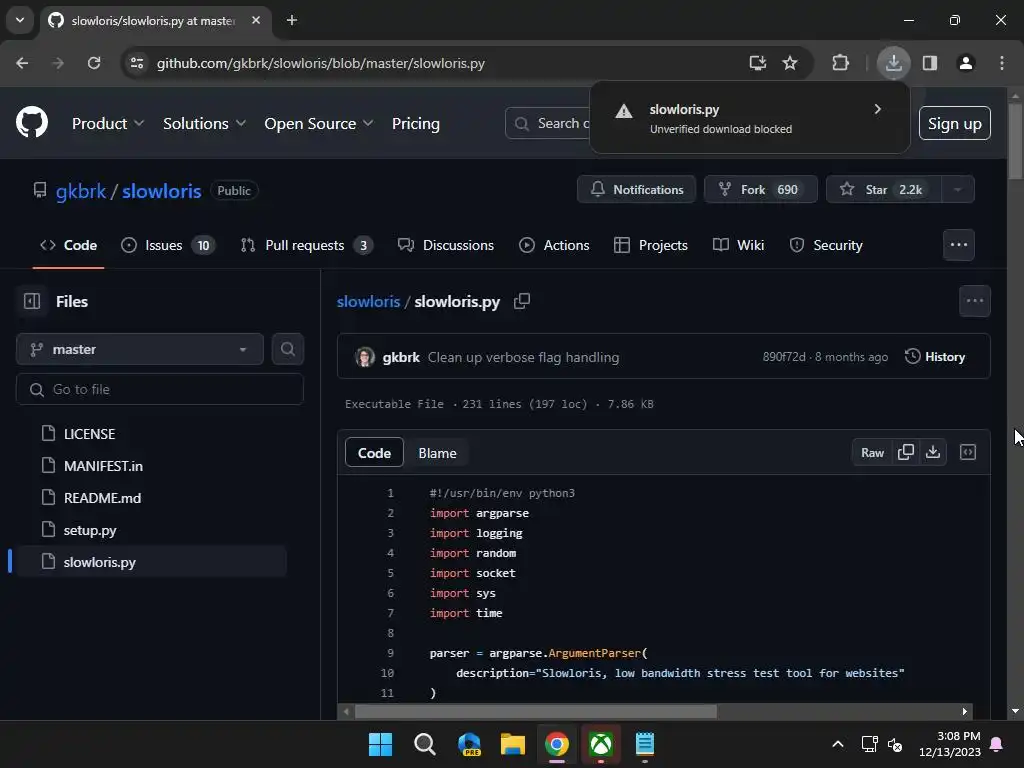Click the horizontal code scrollbar thumb
This screenshot has width=1024, height=768.
pos(535,711)
